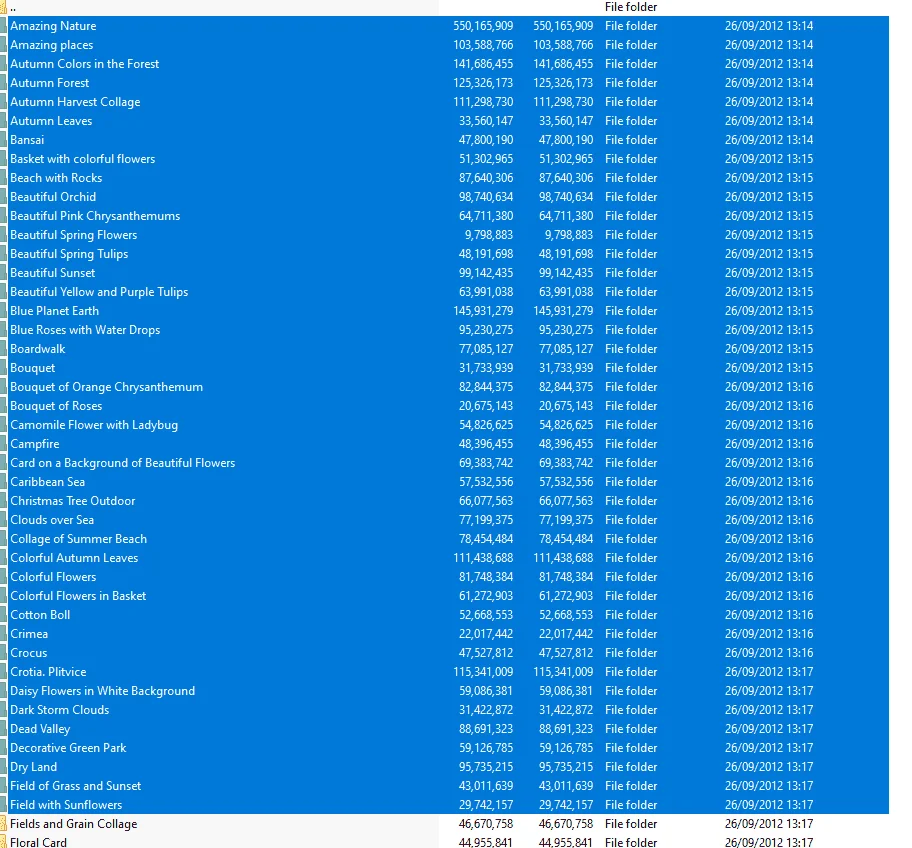The width and height of the screenshot is (912, 848).
Task: Select the folder named just Colorful Flowers
Action: (x=53, y=577)
